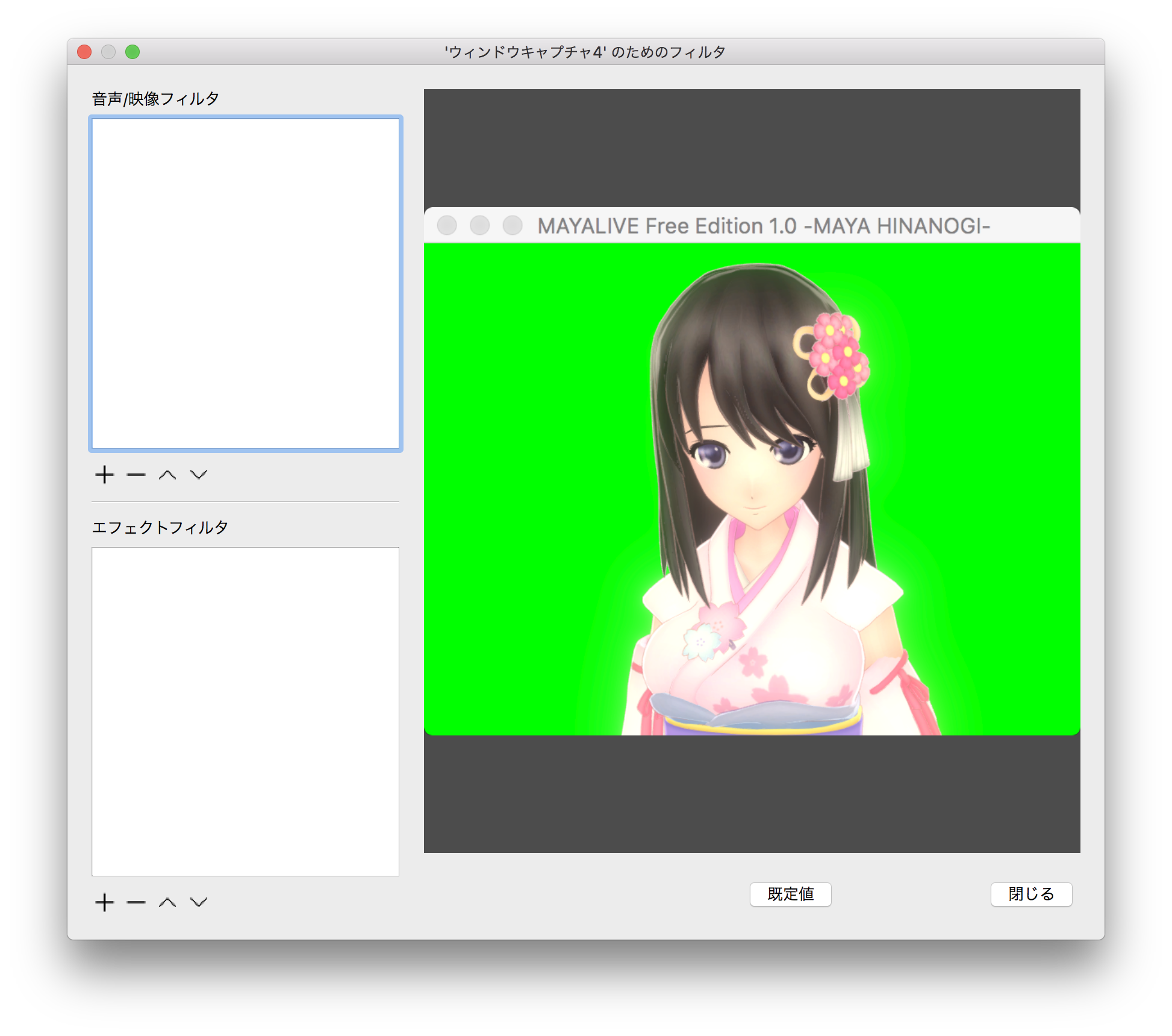The width and height of the screenshot is (1172, 1036).
Task: Select the 音声/映像フィルタ list box
Action: pos(246,284)
